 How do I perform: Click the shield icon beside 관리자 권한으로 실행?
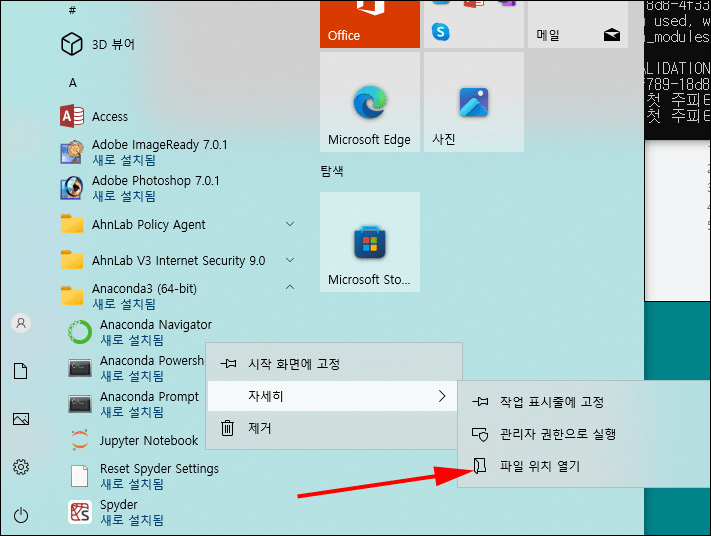tap(480, 434)
